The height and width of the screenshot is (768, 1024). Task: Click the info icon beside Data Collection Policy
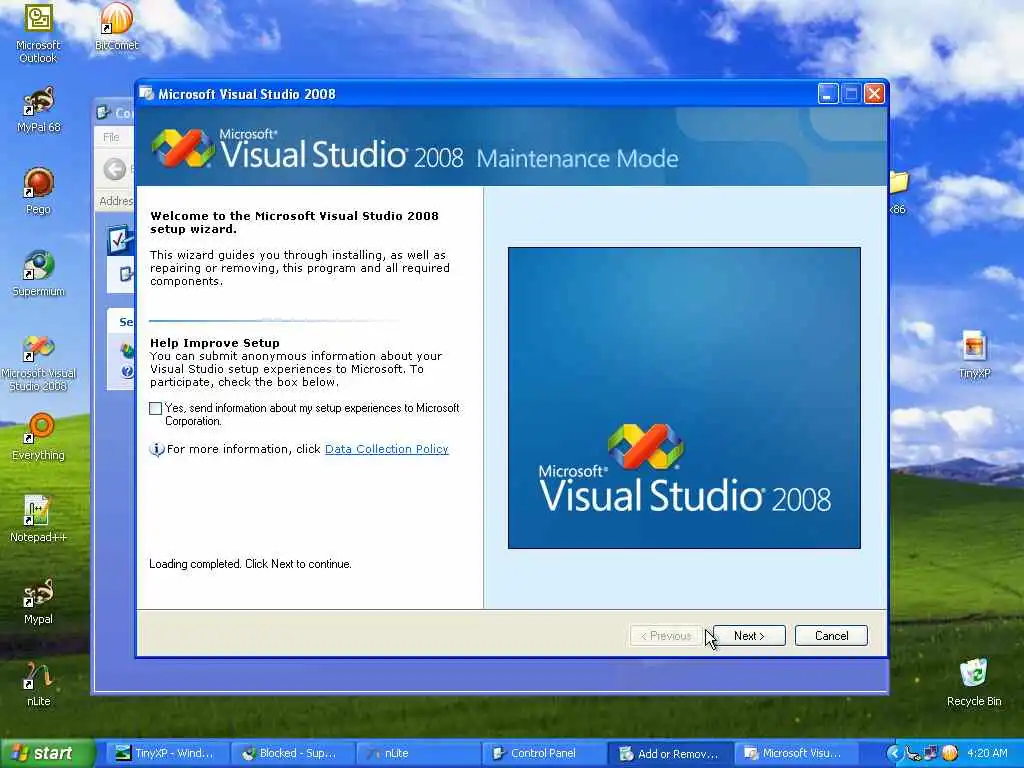pyautogui.click(x=156, y=449)
